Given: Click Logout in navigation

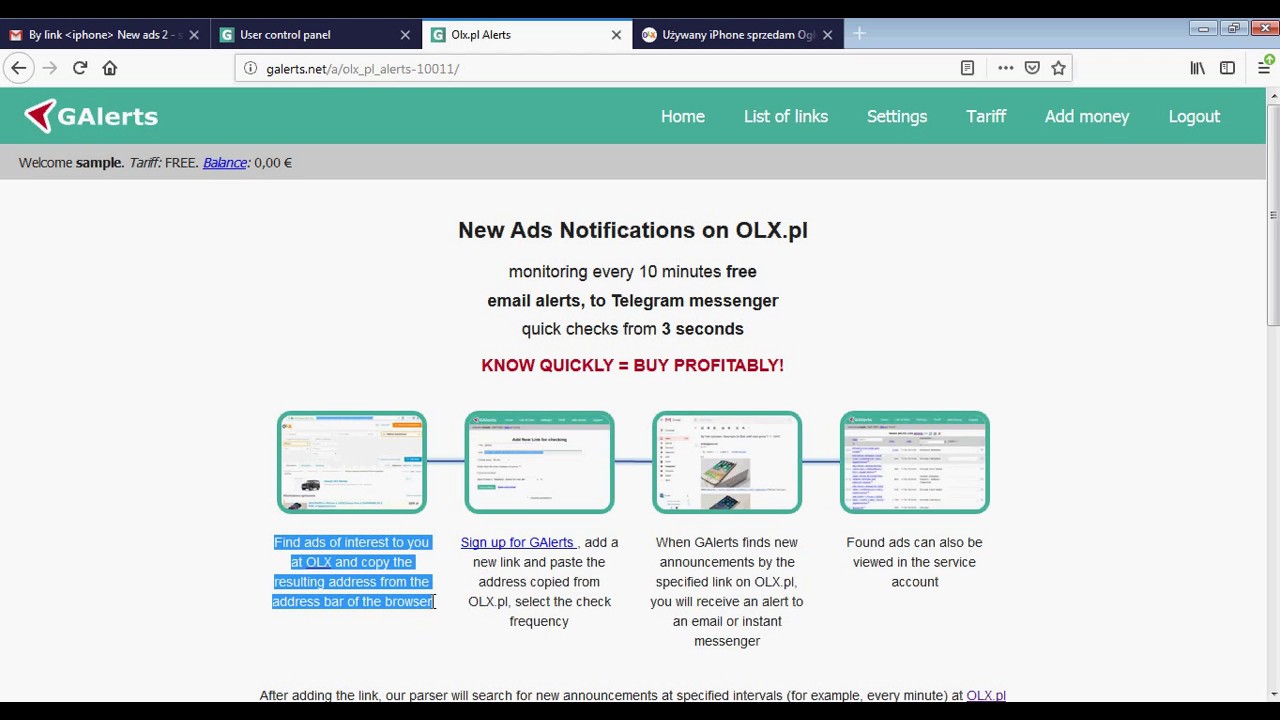Looking at the screenshot, I should (x=1194, y=116).
